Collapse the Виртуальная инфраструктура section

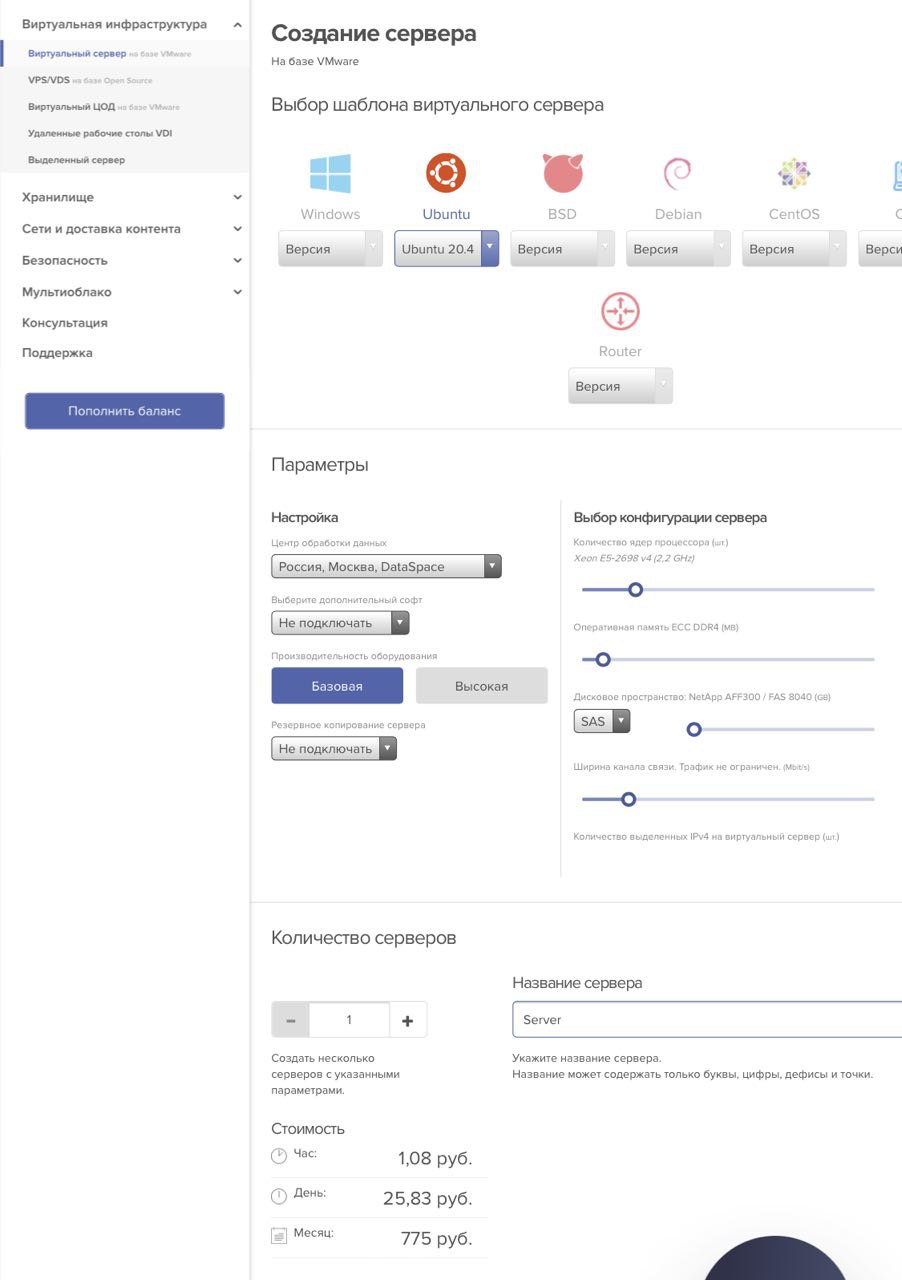(x=237, y=24)
